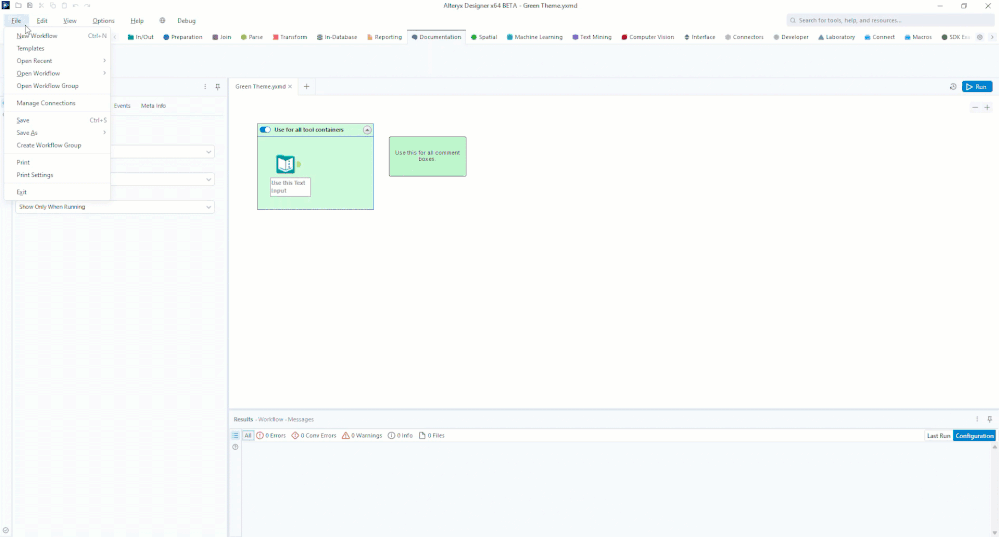Screen dimensions: 999x537
Task: Expand the Open Workflow submenu
Action: (57, 73)
